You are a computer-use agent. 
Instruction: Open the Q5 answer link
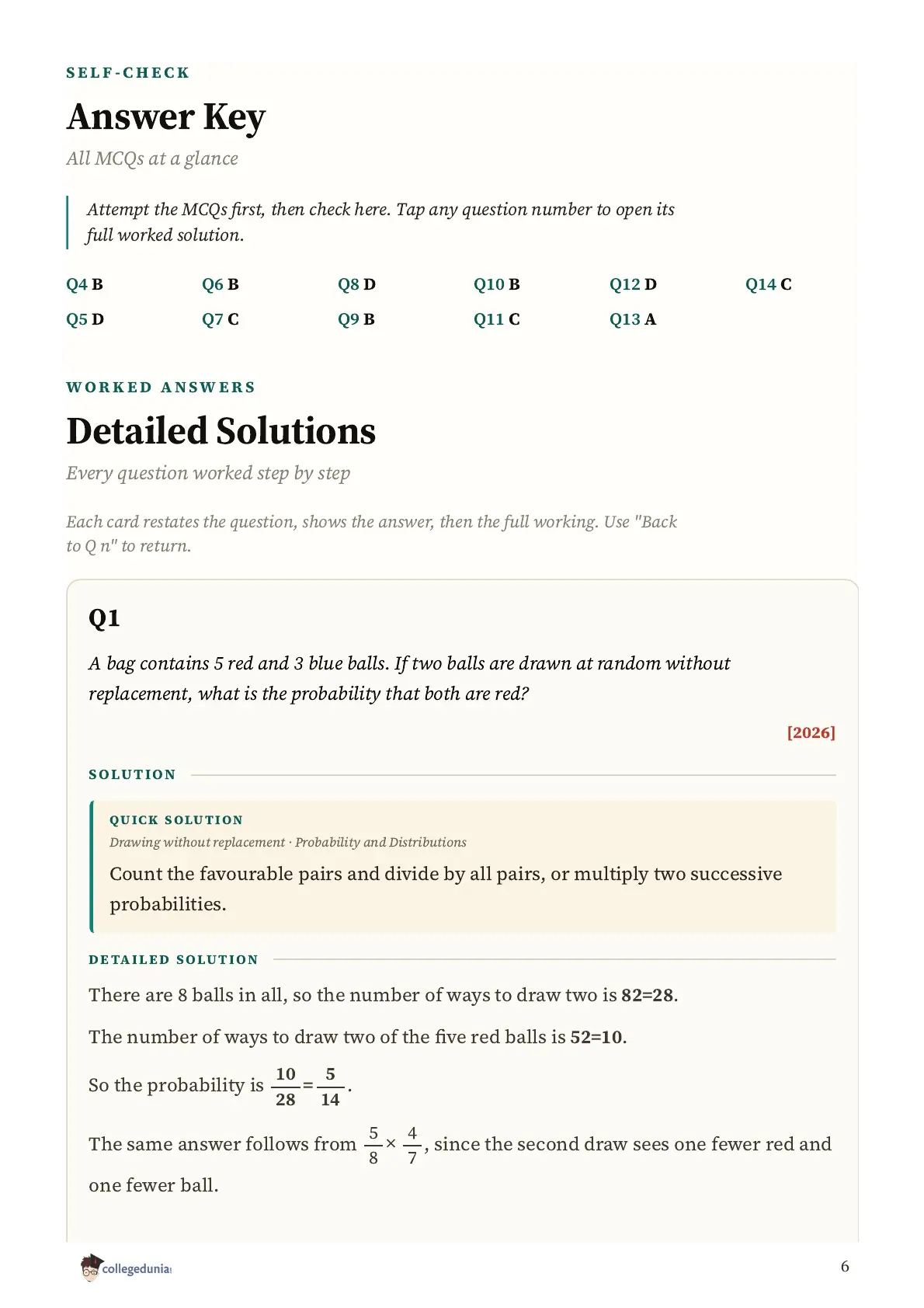coord(85,319)
